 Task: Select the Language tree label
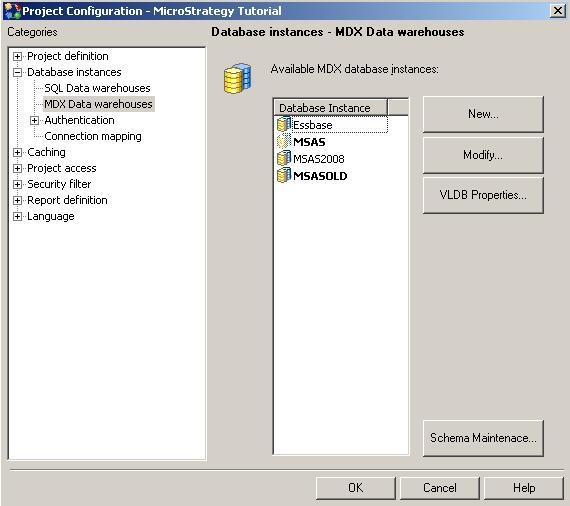[x=51, y=216]
